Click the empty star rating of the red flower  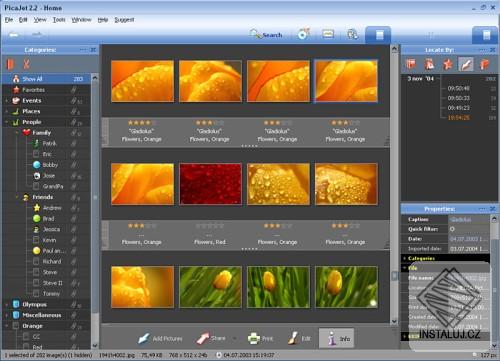tap(209, 226)
